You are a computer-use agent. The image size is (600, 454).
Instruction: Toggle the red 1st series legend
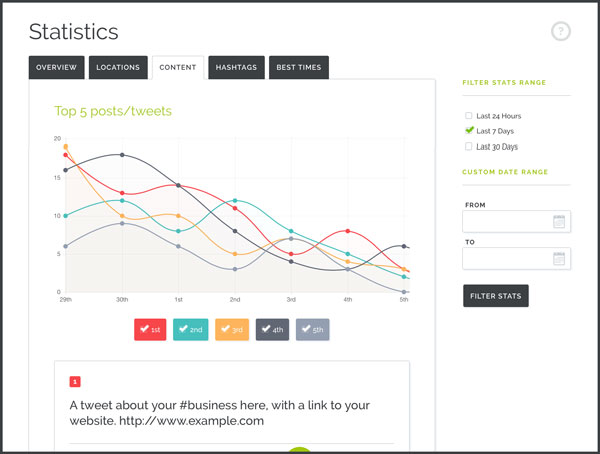150,329
